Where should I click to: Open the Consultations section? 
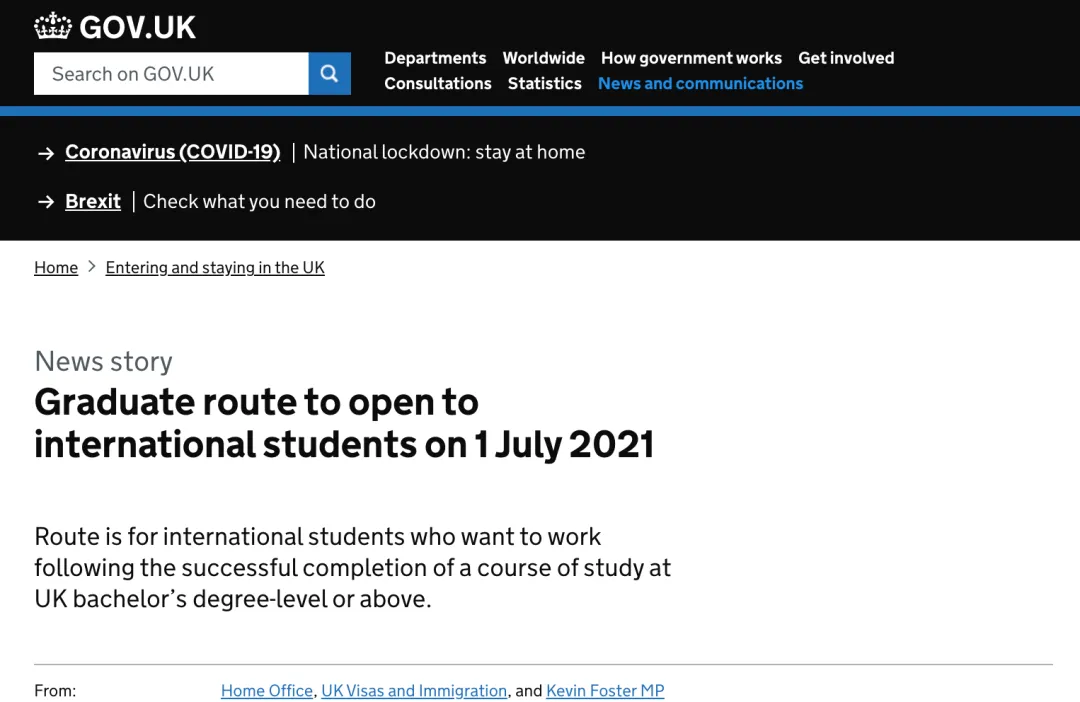(438, 83)
